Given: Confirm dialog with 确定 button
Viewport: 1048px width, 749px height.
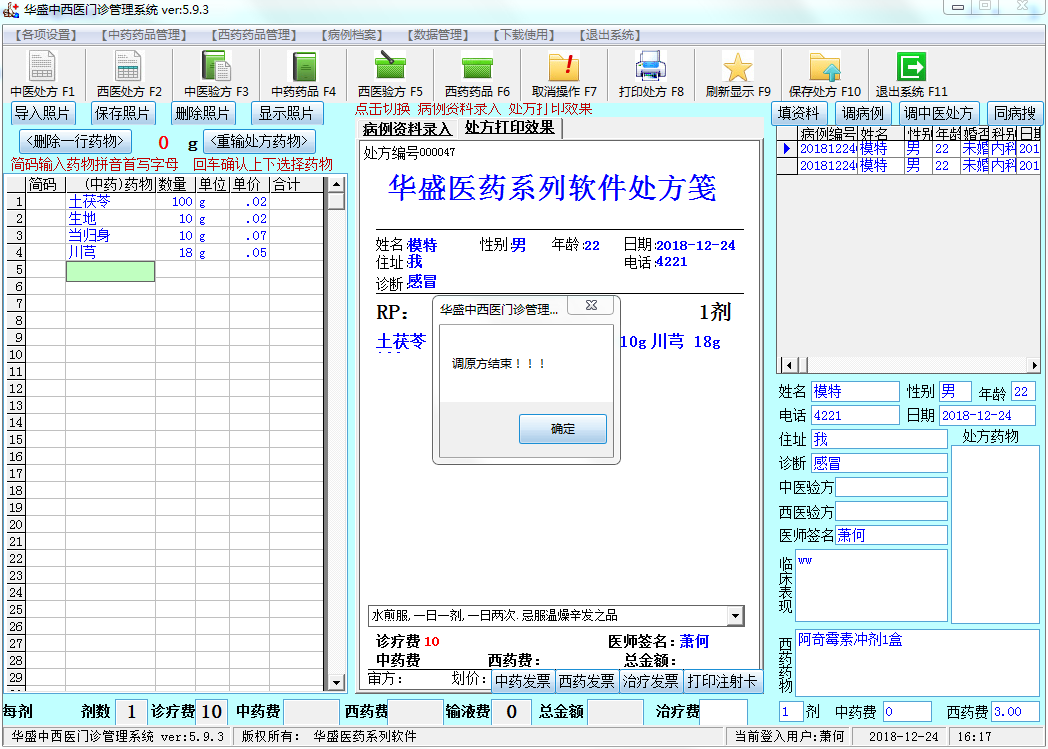Looking at the screenshot, I should point(563,429).
